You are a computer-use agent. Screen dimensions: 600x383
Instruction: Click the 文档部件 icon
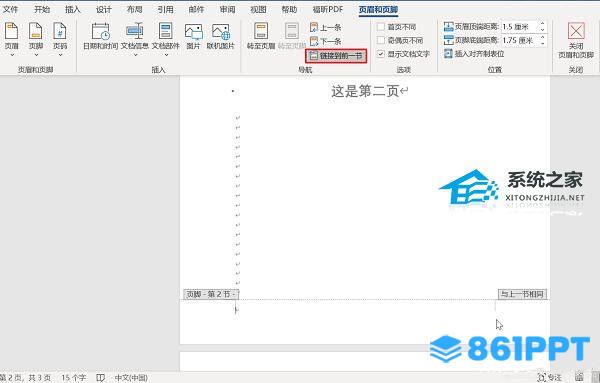point(166,32)
